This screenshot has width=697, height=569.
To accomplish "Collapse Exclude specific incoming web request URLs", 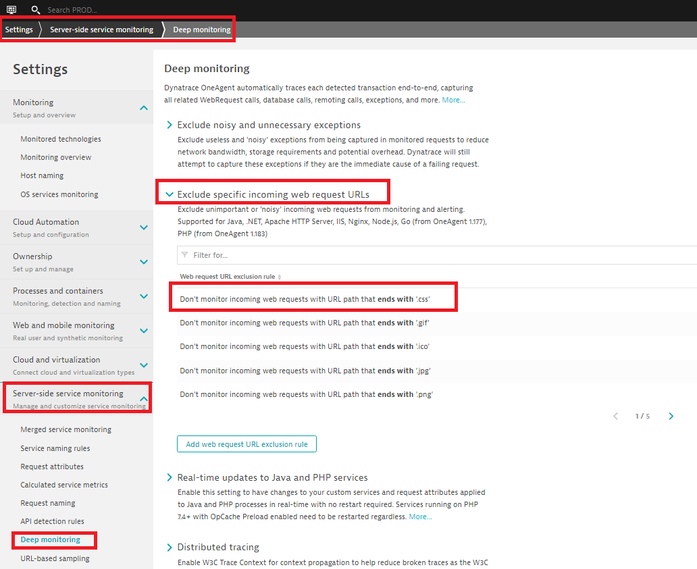I will pos(169,192).
